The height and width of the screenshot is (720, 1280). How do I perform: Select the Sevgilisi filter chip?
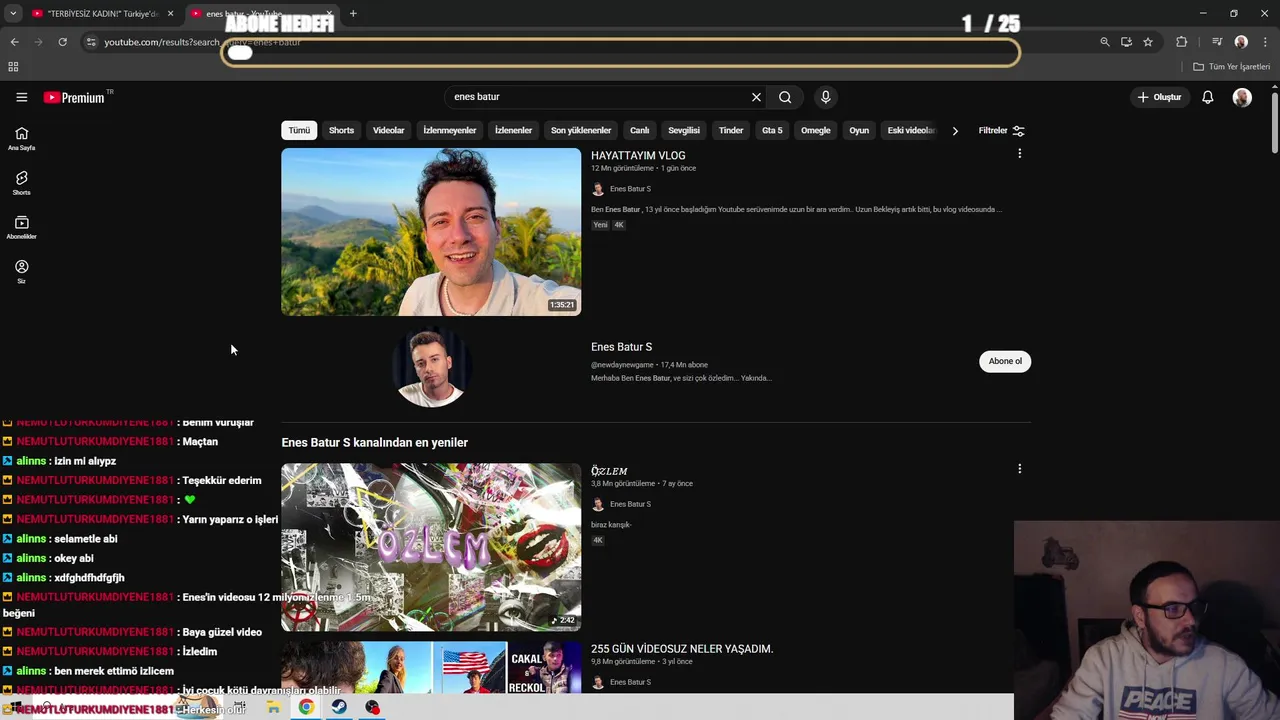(x=684, y=130)
